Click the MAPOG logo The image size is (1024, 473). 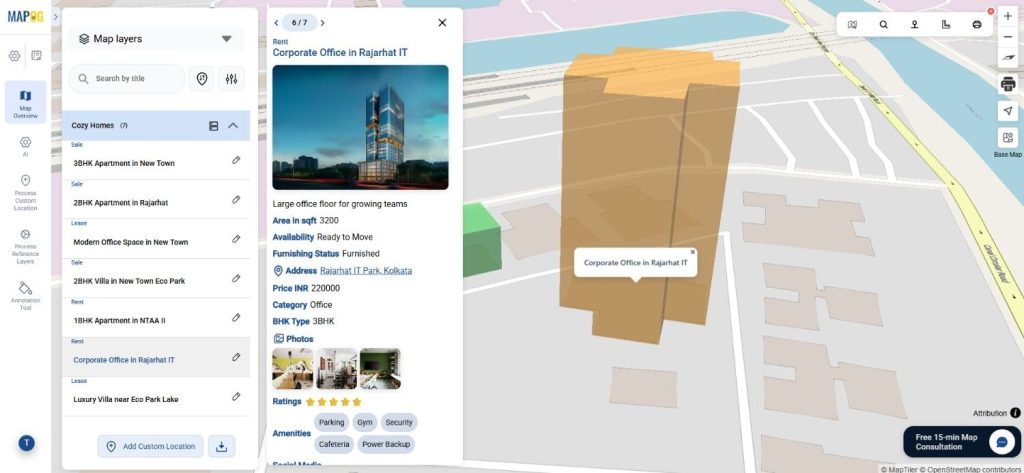[25, 16]
